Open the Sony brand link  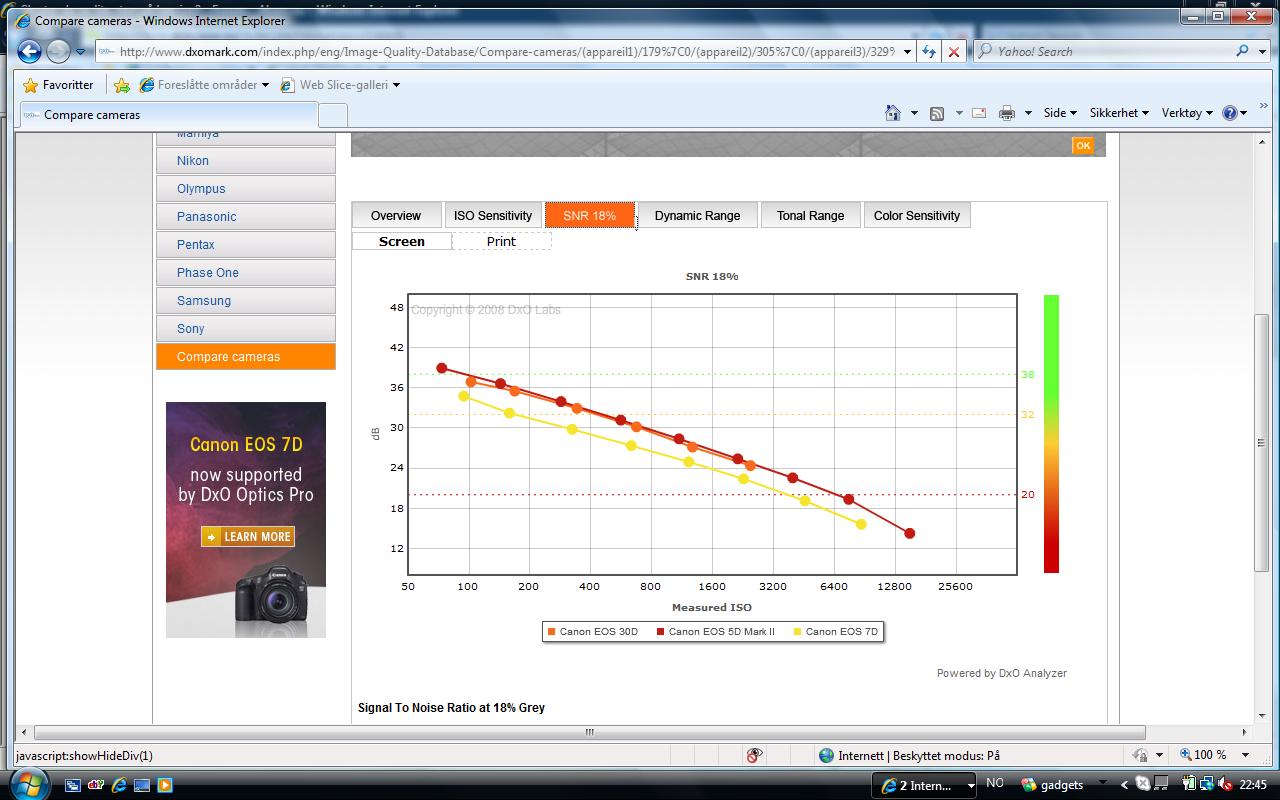(x=246, y=329)
